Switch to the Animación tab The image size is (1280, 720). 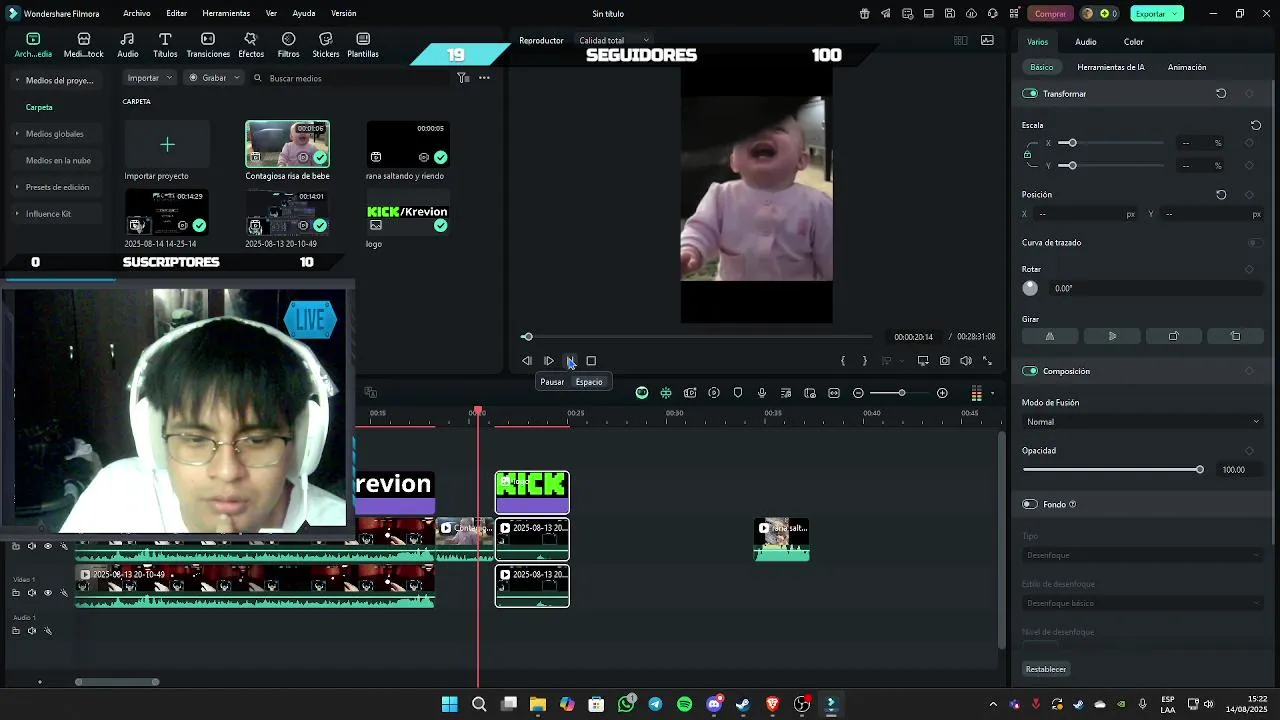[1187, 67]
